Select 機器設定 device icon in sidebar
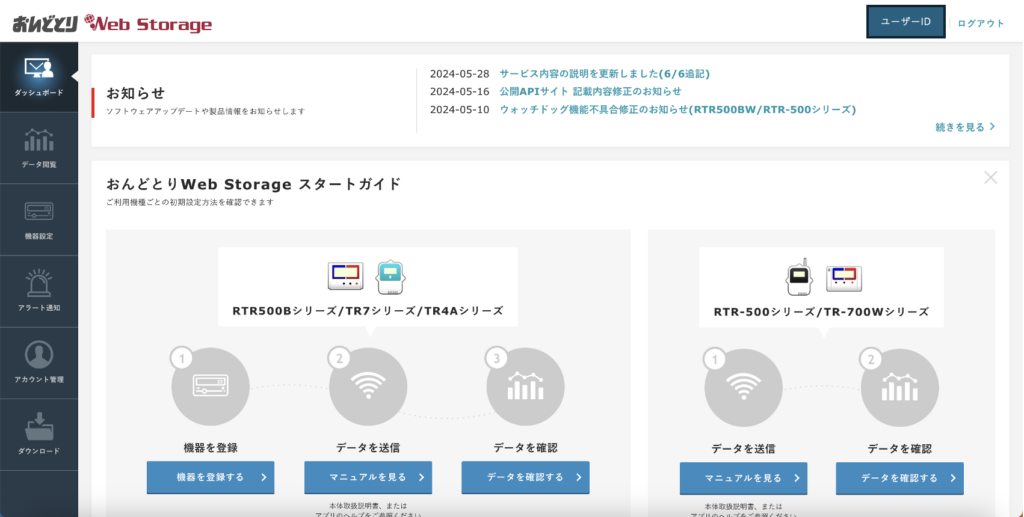Viewport: 1024px width, 517px height. pos(38,213)
